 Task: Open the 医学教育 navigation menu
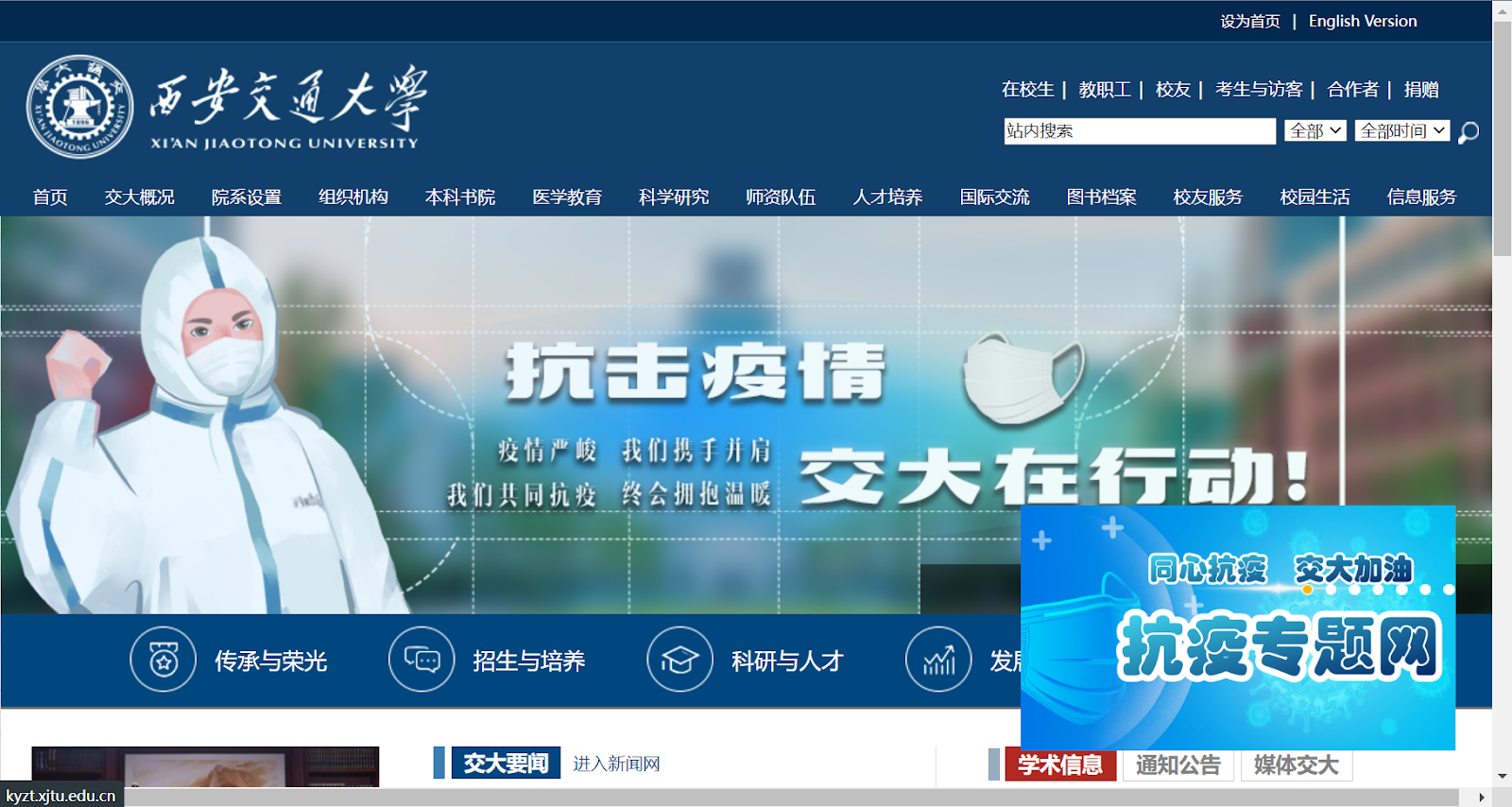click(567, 197)
